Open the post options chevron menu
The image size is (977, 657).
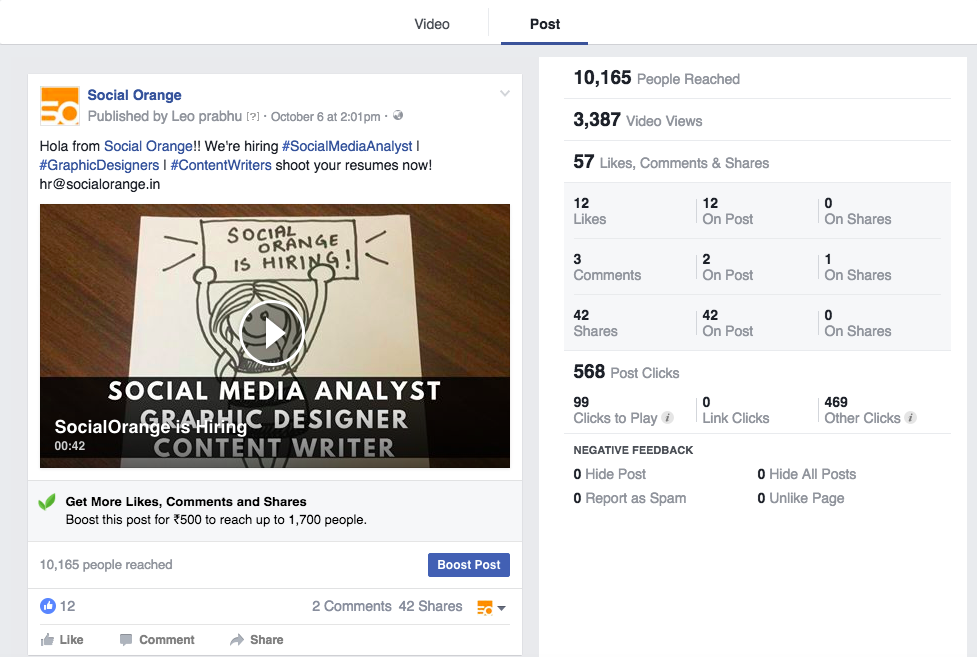click(505, 94)
